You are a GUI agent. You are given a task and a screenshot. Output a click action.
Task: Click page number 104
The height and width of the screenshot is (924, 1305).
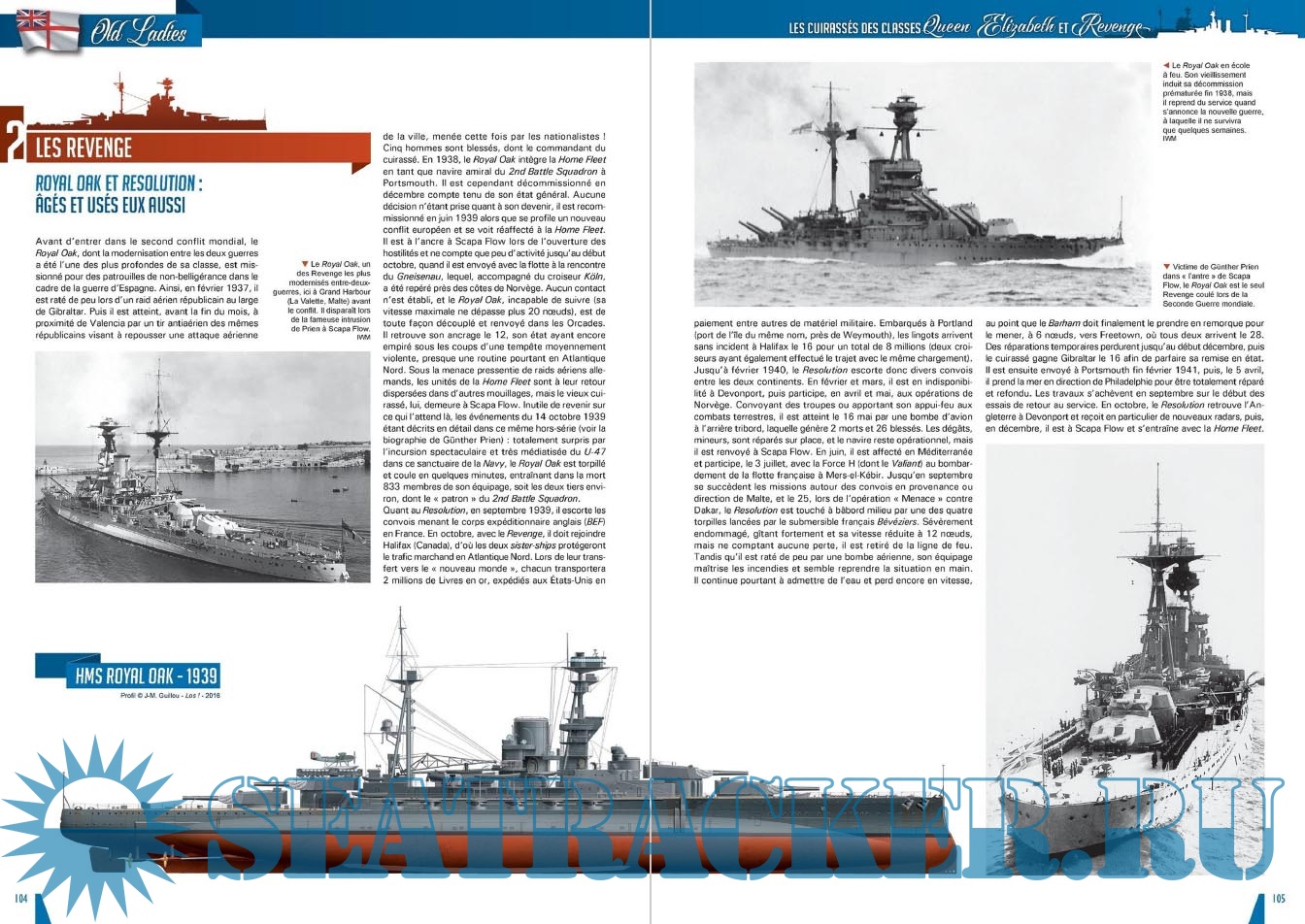tap(19, 899)
